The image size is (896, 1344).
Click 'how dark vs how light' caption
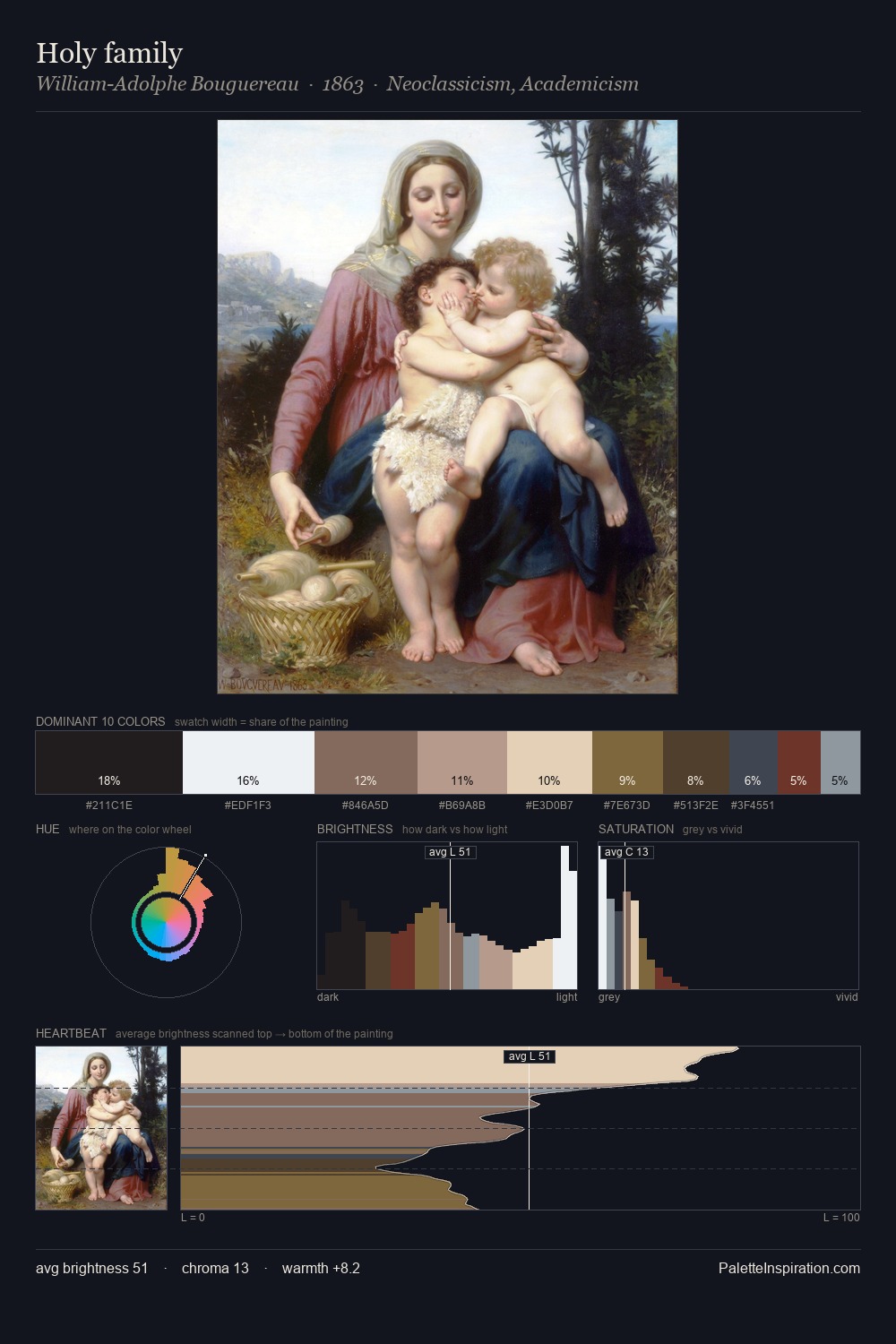(454, 830)
